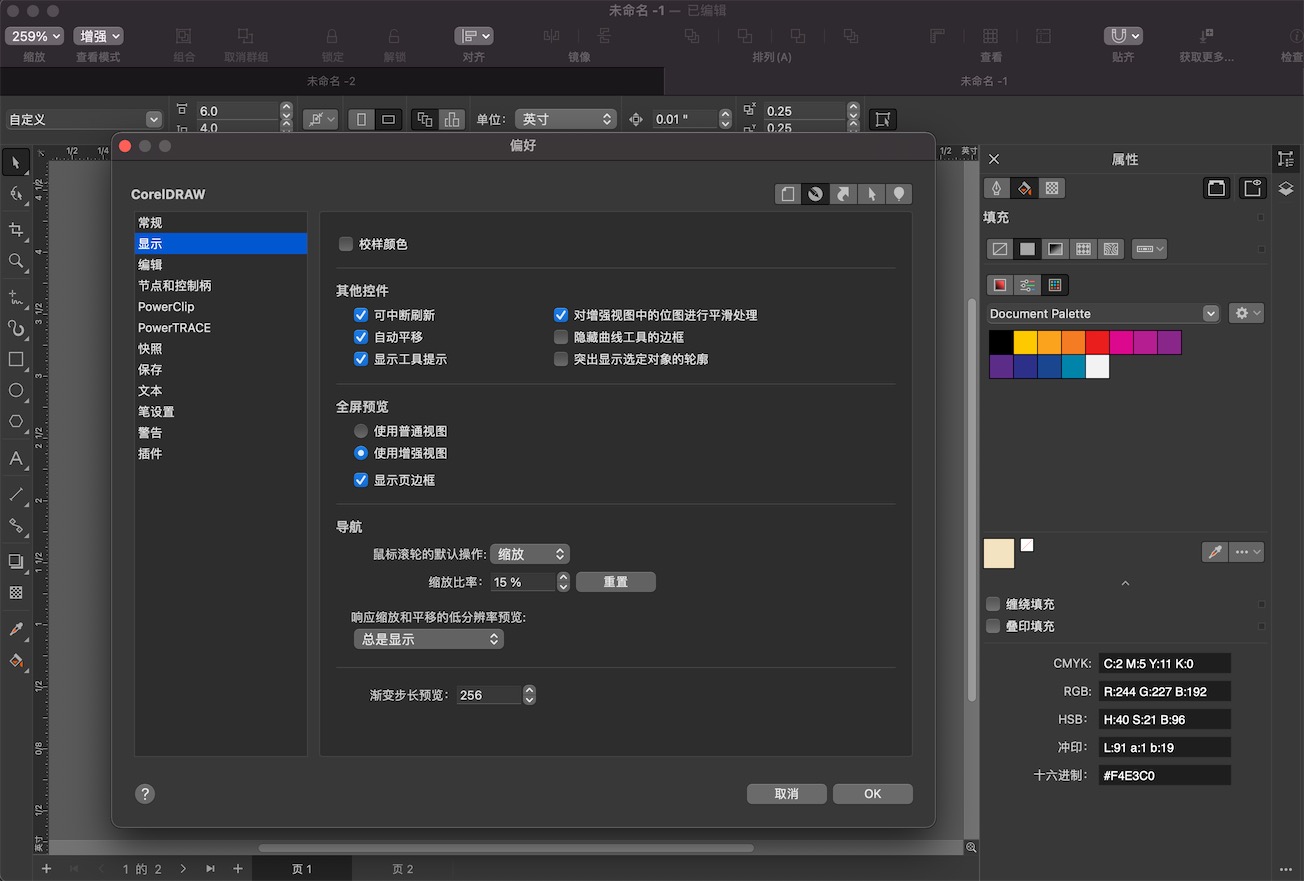Toggle 对增强视图中的位图进行平滑处理 checkbox

[x=561, y=315]
